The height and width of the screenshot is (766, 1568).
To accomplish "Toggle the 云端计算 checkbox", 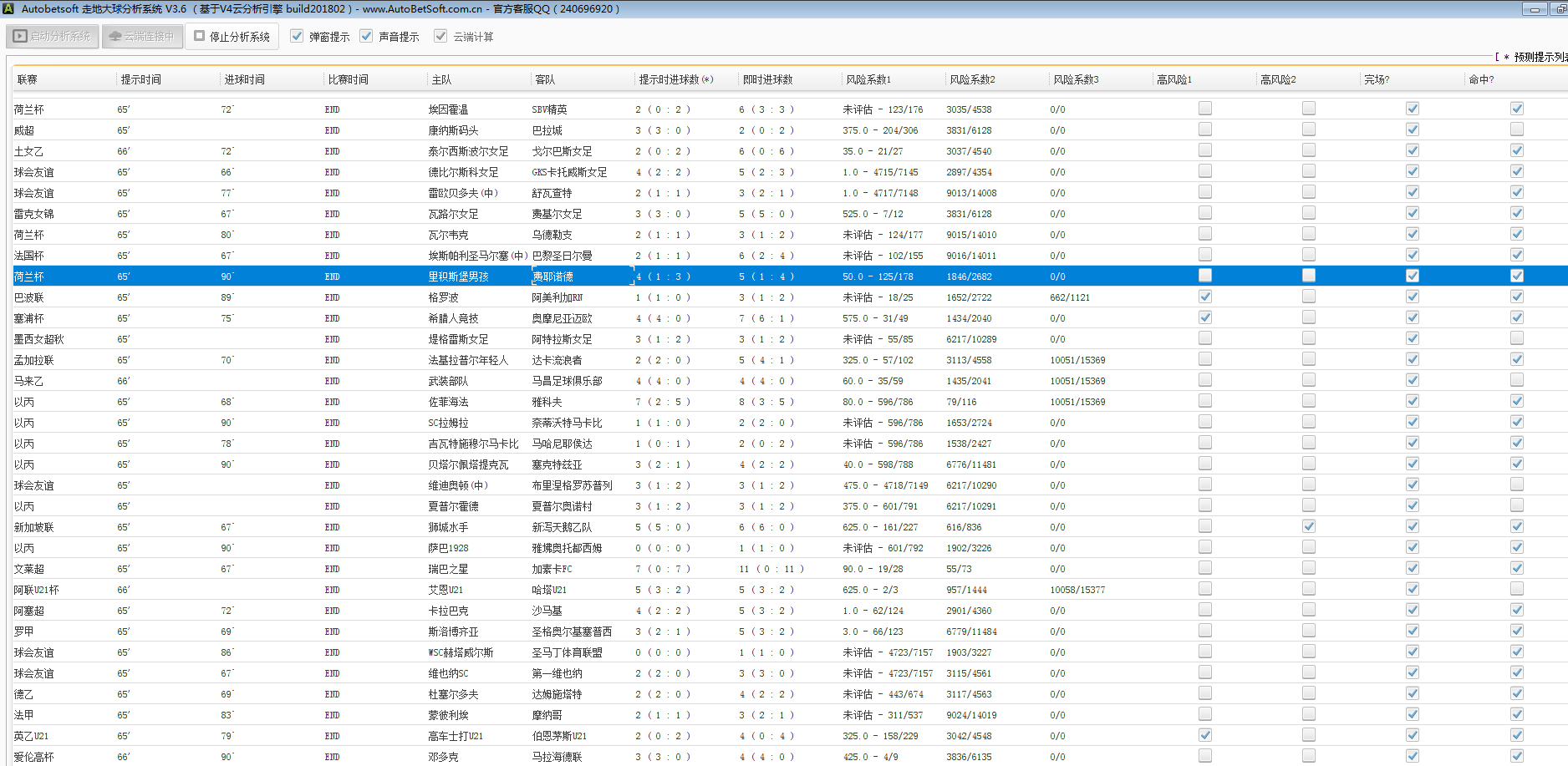I will [x=440, y=37].
